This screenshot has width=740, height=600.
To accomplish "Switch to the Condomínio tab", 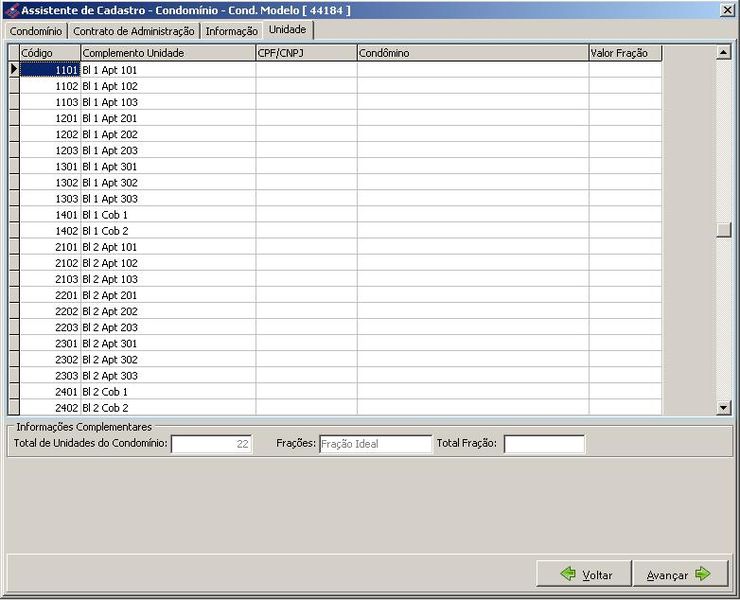I will pyautogui.click(x=36, y=31).
